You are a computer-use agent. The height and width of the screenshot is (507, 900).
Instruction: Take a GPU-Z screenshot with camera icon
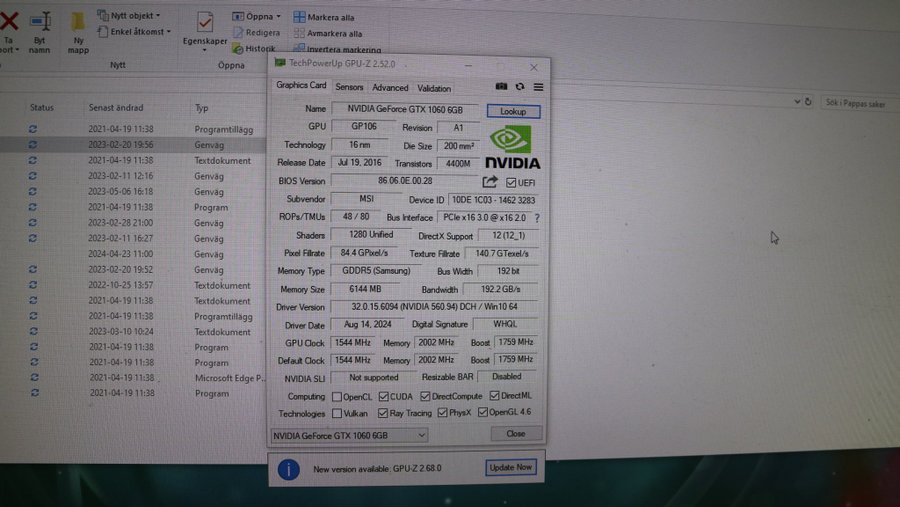pyautogui.click(x=501, y=86)
